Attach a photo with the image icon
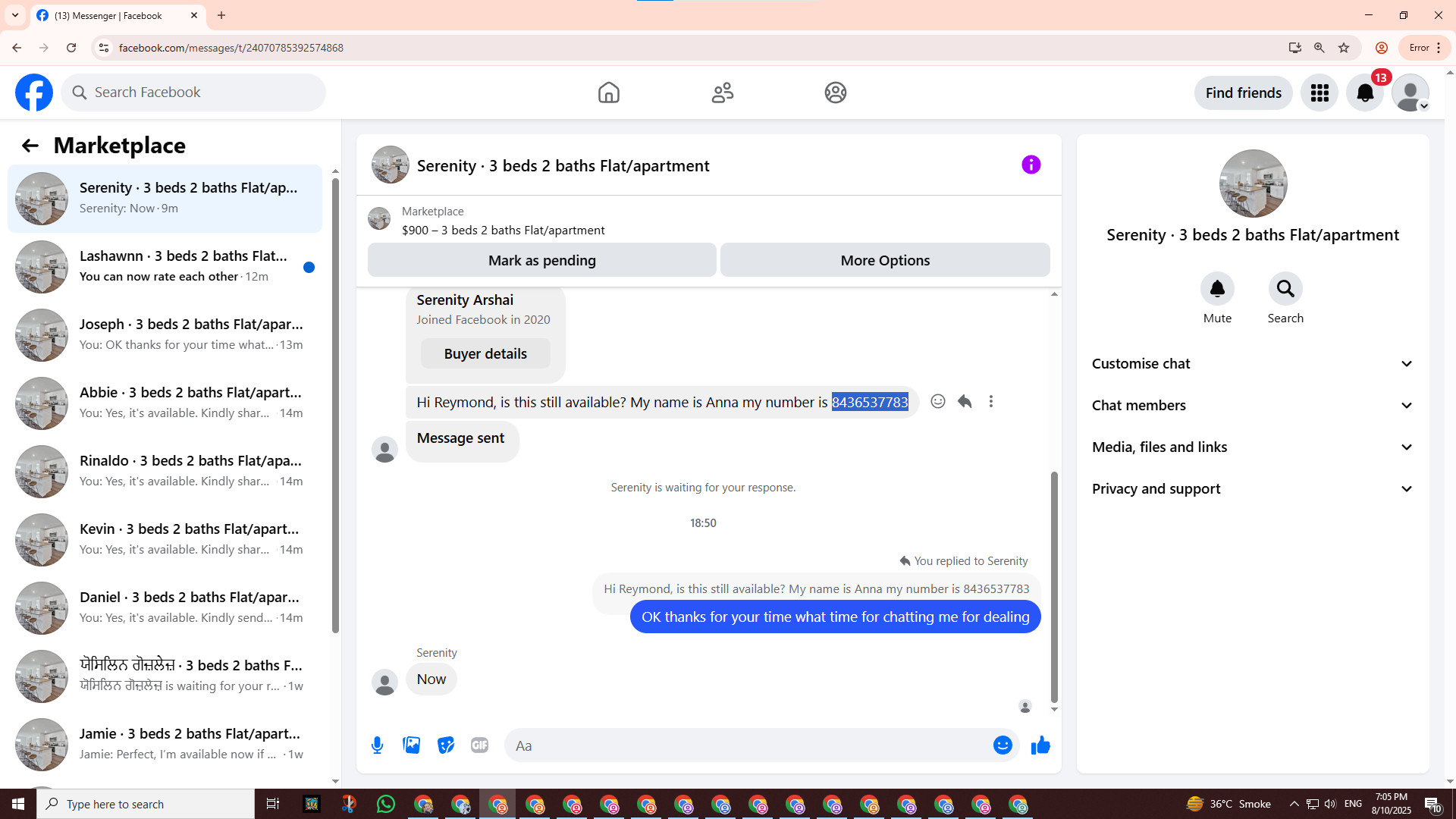The height and width of the screenshot is (819, 1456). (x=412, y=745)
